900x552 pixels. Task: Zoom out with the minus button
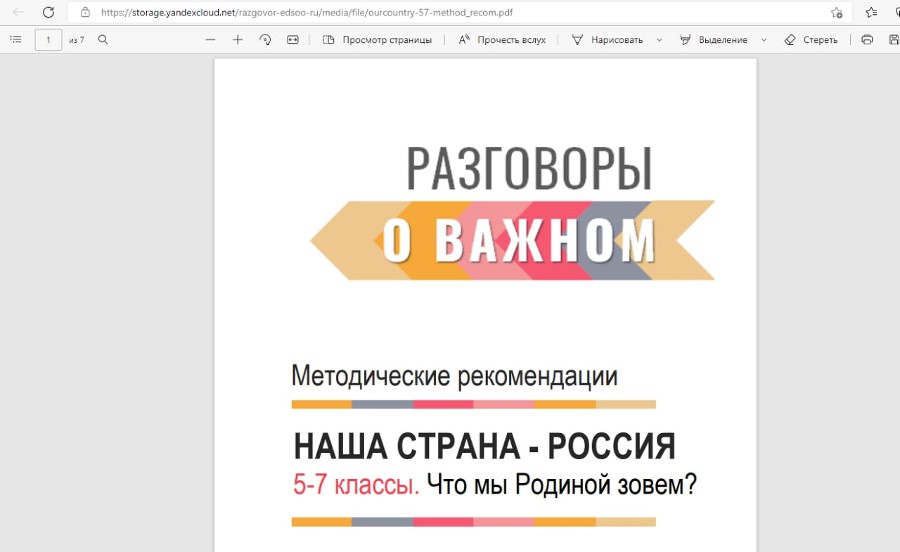pyautogui.click(x=210, y=40)
